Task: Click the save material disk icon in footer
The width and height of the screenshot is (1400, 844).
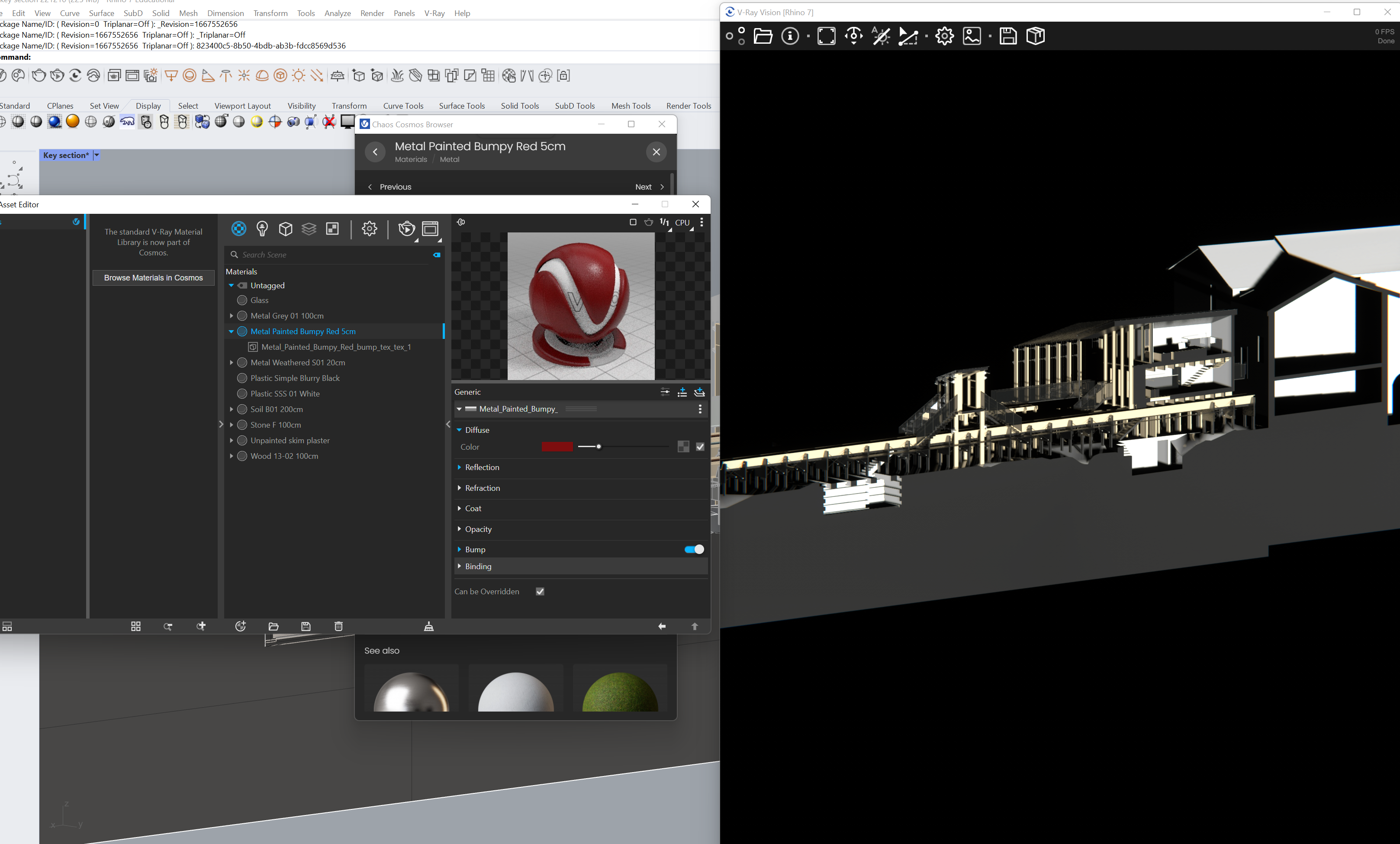Action: point(306,626)
